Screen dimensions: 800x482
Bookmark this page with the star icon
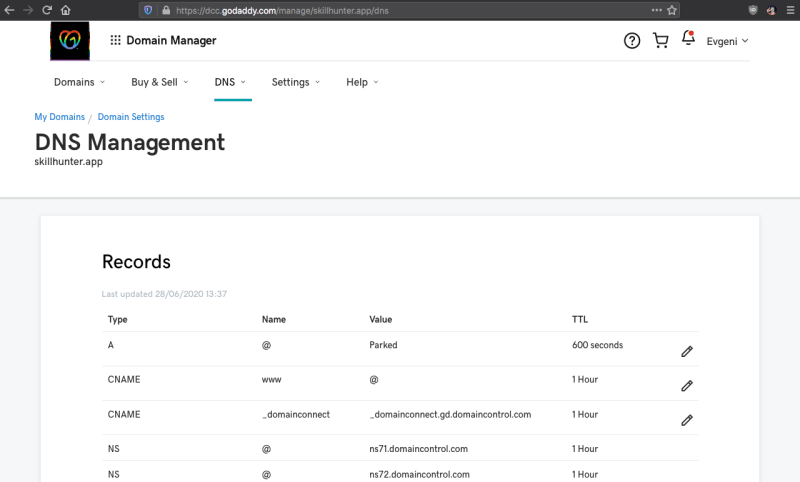pyautogui.click(x=672, y=10)
